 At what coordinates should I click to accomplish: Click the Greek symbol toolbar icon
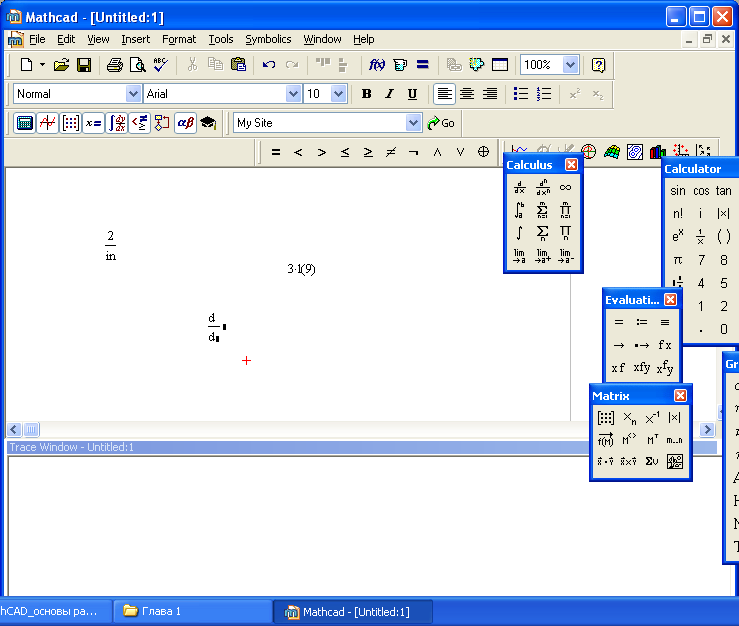tap(185, 123)
